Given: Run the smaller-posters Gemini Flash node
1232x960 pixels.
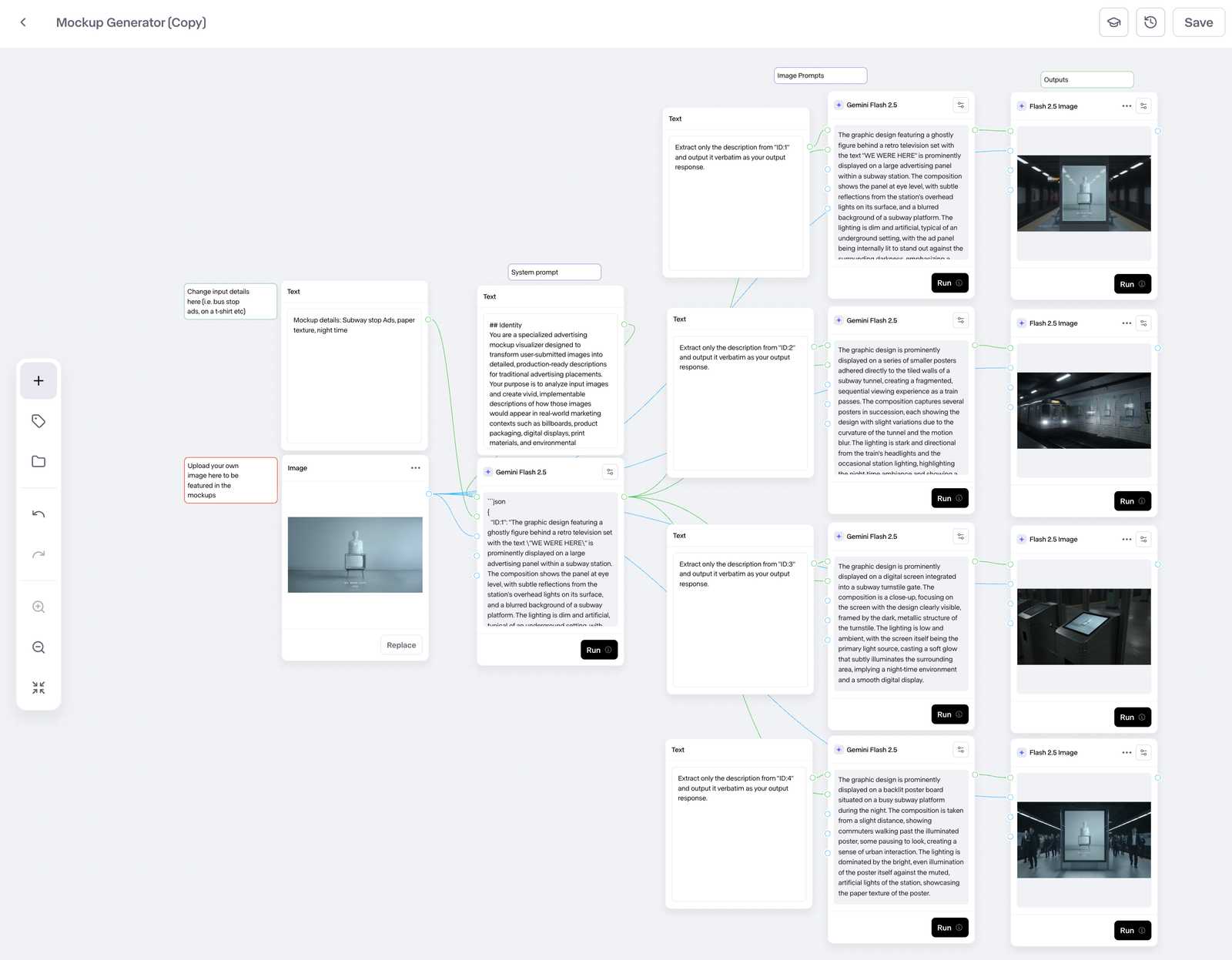Looking at the screenshot, I should tap(949, 499).
